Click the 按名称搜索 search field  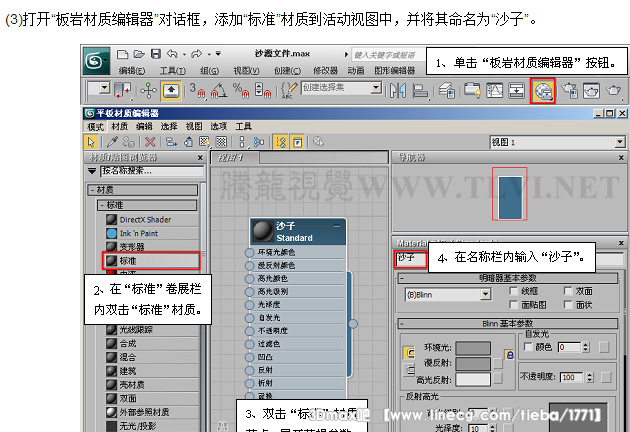(152, 171)
